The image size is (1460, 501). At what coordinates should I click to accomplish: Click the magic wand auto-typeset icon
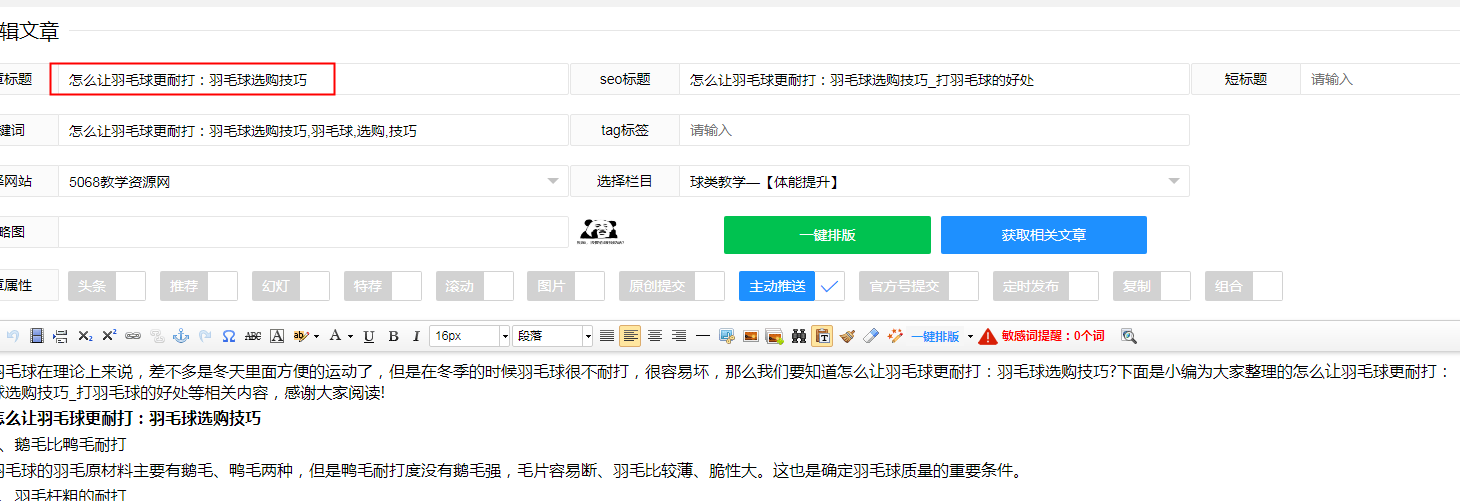(895, 336)
